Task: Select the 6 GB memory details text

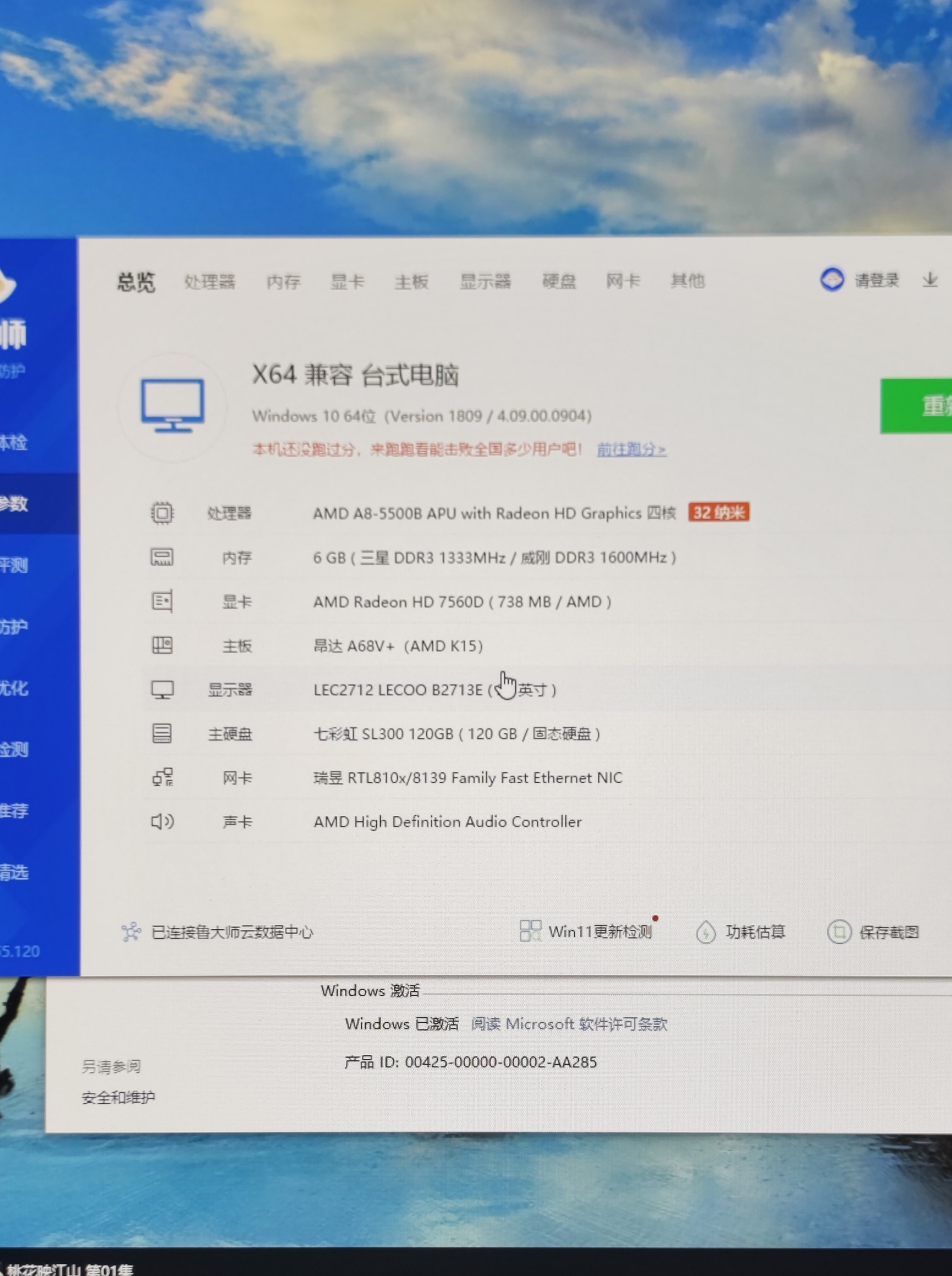Action: [495, 557]
